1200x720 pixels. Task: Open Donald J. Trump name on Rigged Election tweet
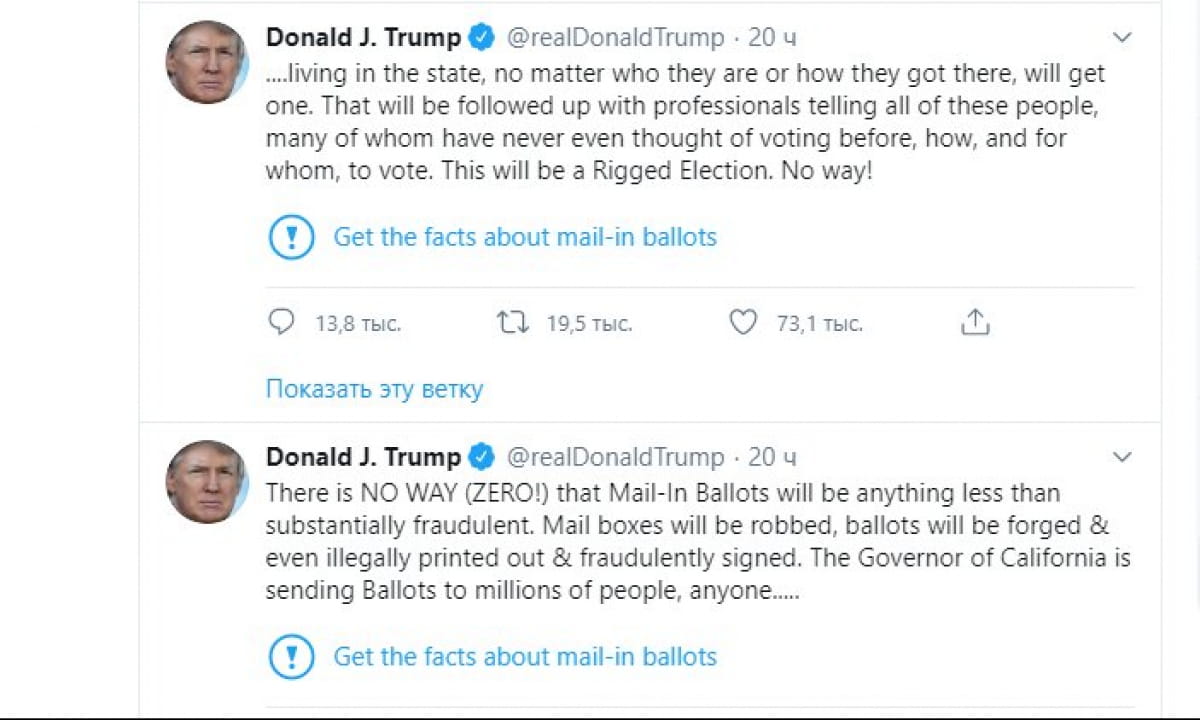[x=363, y=38]
